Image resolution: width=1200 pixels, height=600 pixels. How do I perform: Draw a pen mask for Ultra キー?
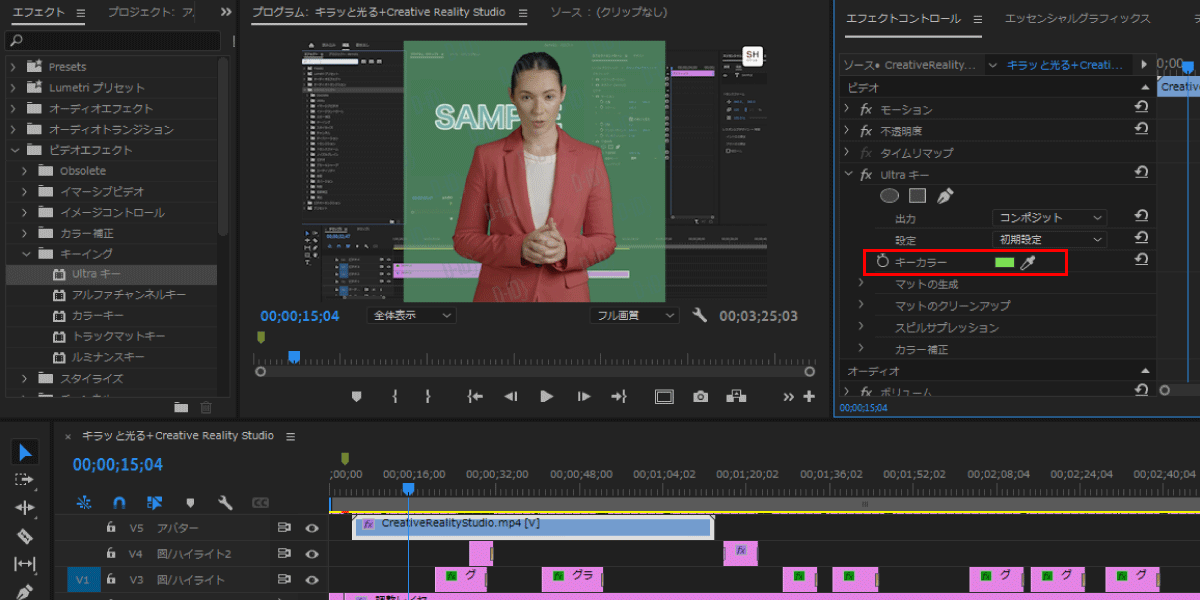point(944,196)
